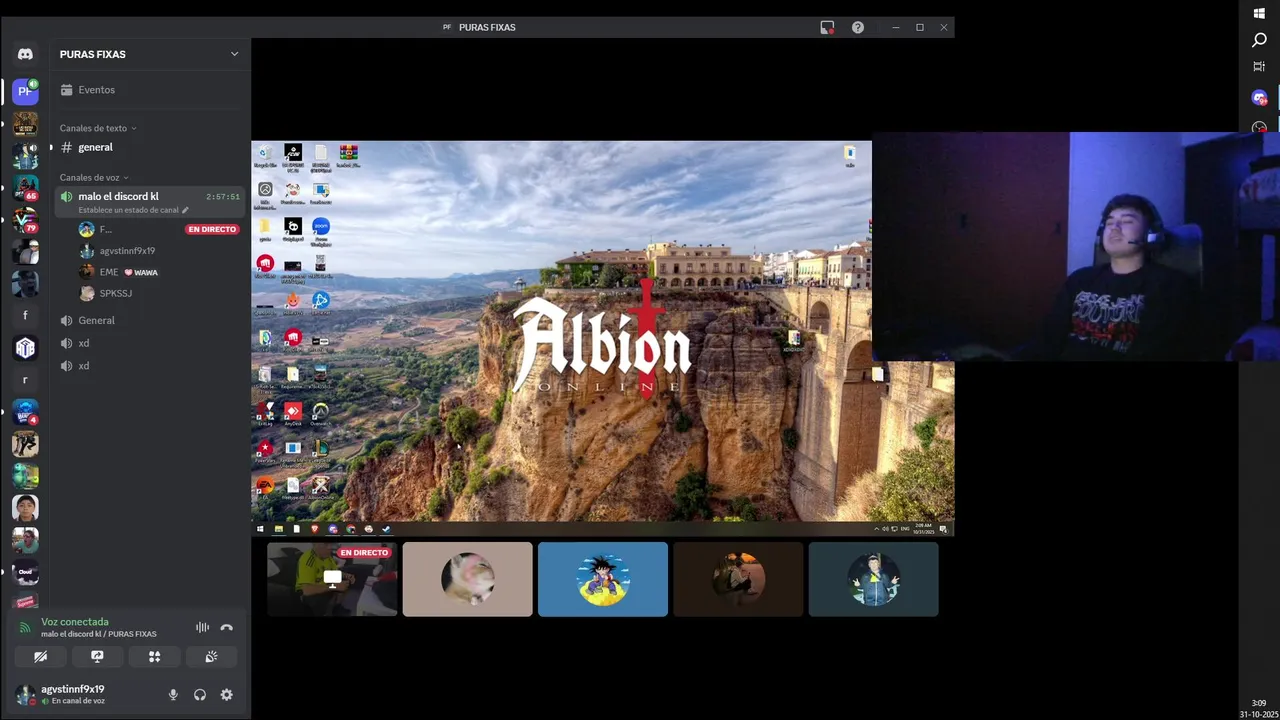Open the inbox icon in title bar
Screen dimensions: 1280x720
827,27
